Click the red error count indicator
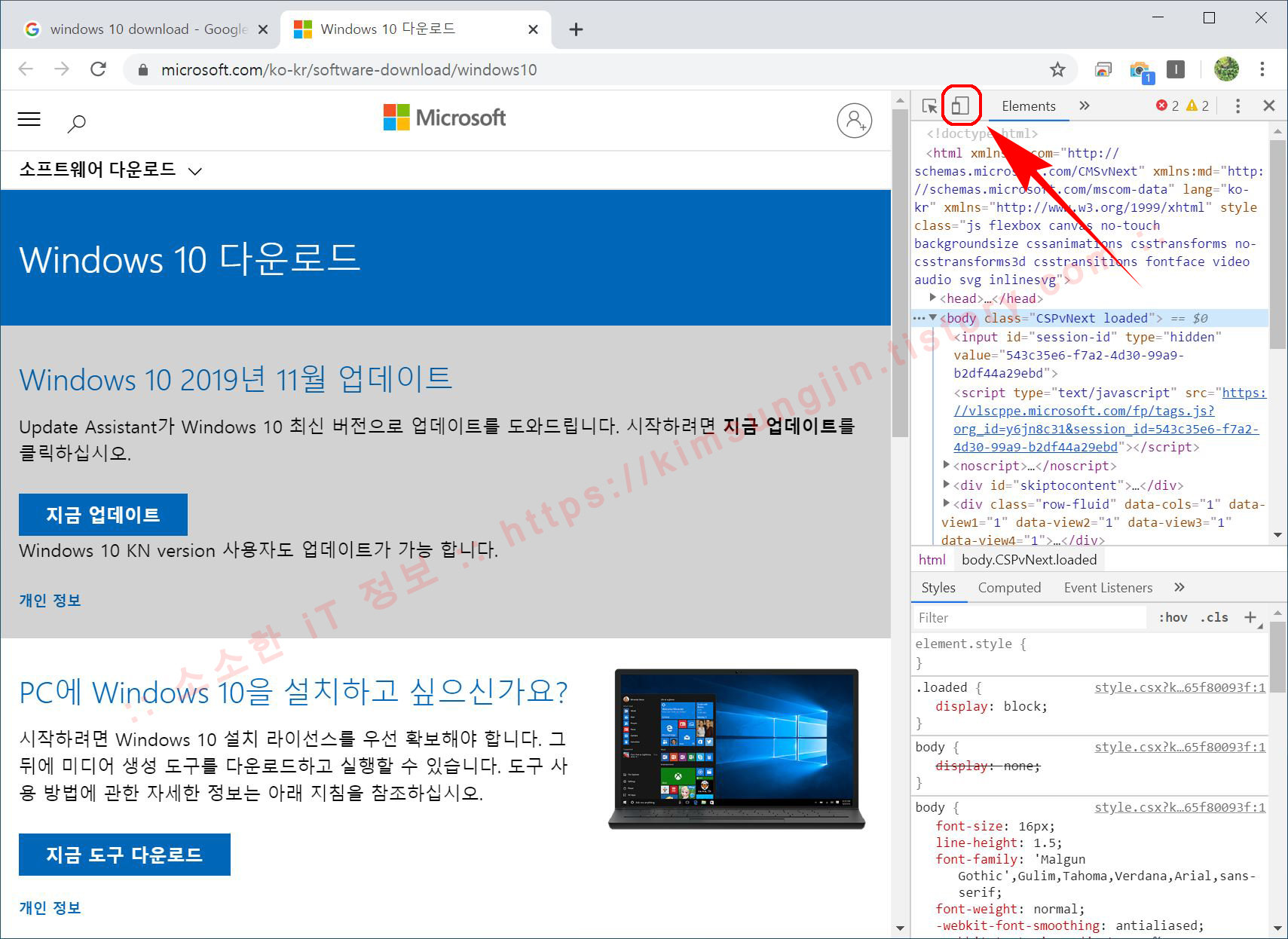 tap(1167, 106)
